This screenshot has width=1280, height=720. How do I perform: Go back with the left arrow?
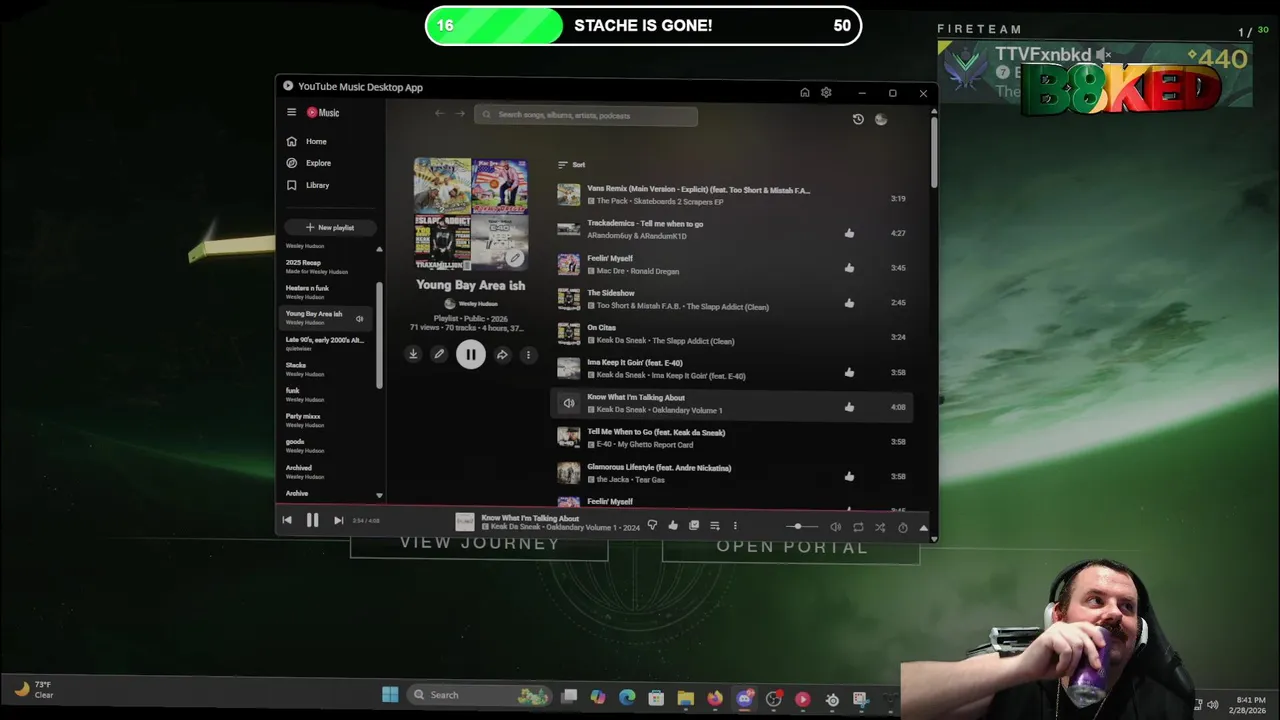click(439, 113)
